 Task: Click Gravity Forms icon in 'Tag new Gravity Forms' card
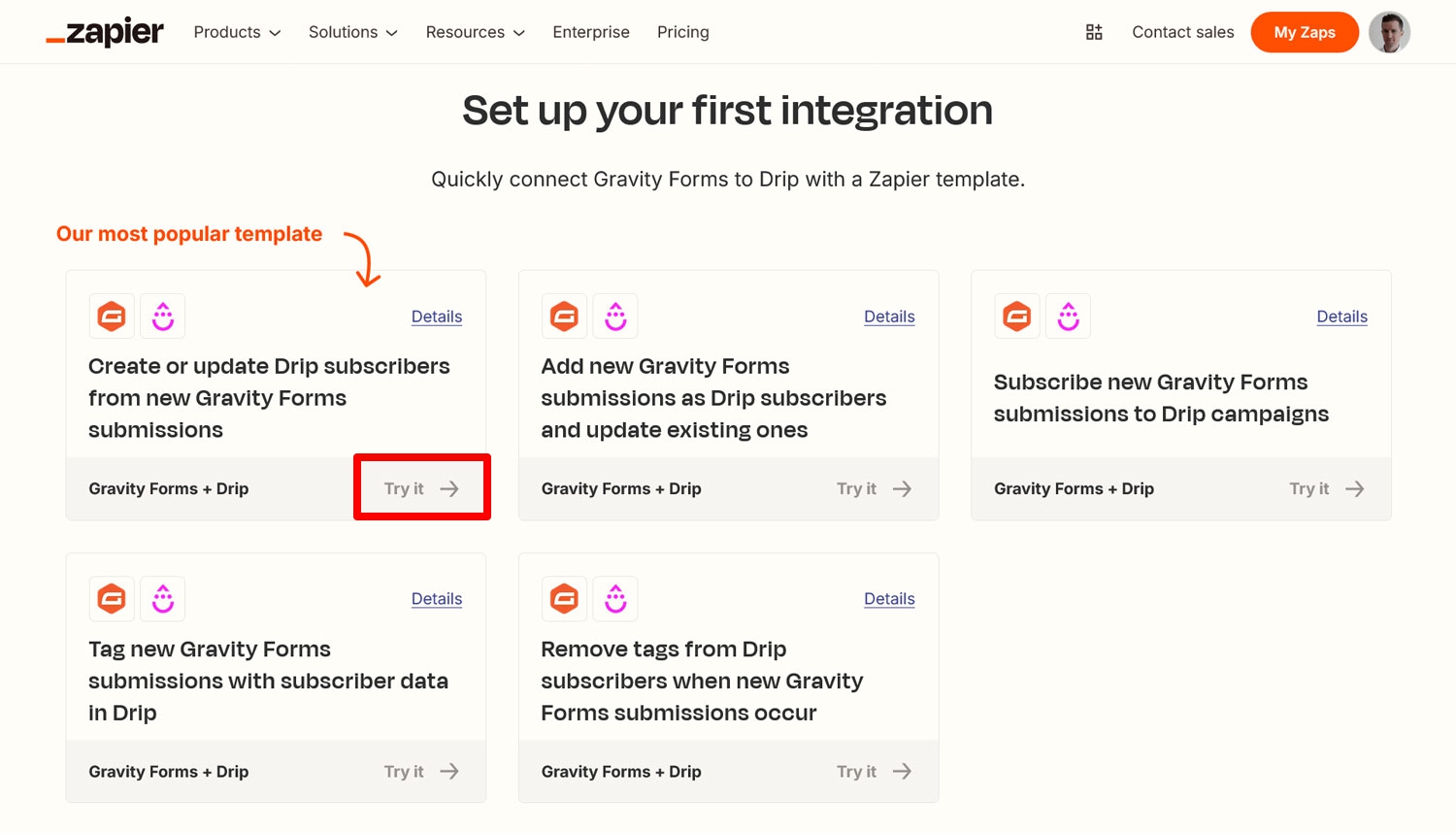click(112, 599)
